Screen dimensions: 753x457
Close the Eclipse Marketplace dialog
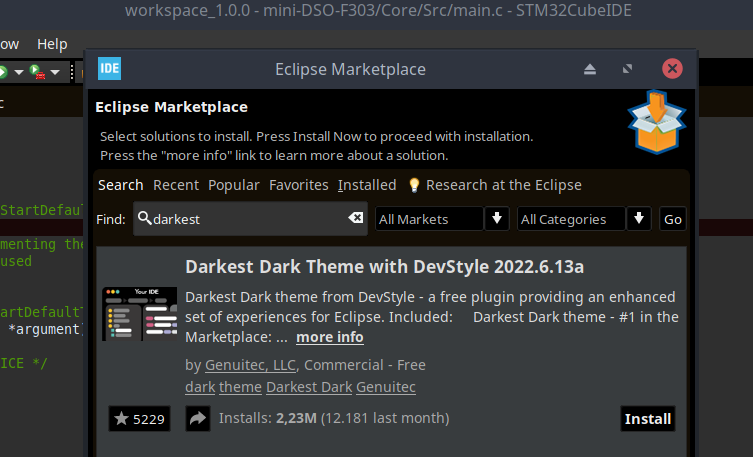coord(672,69)
